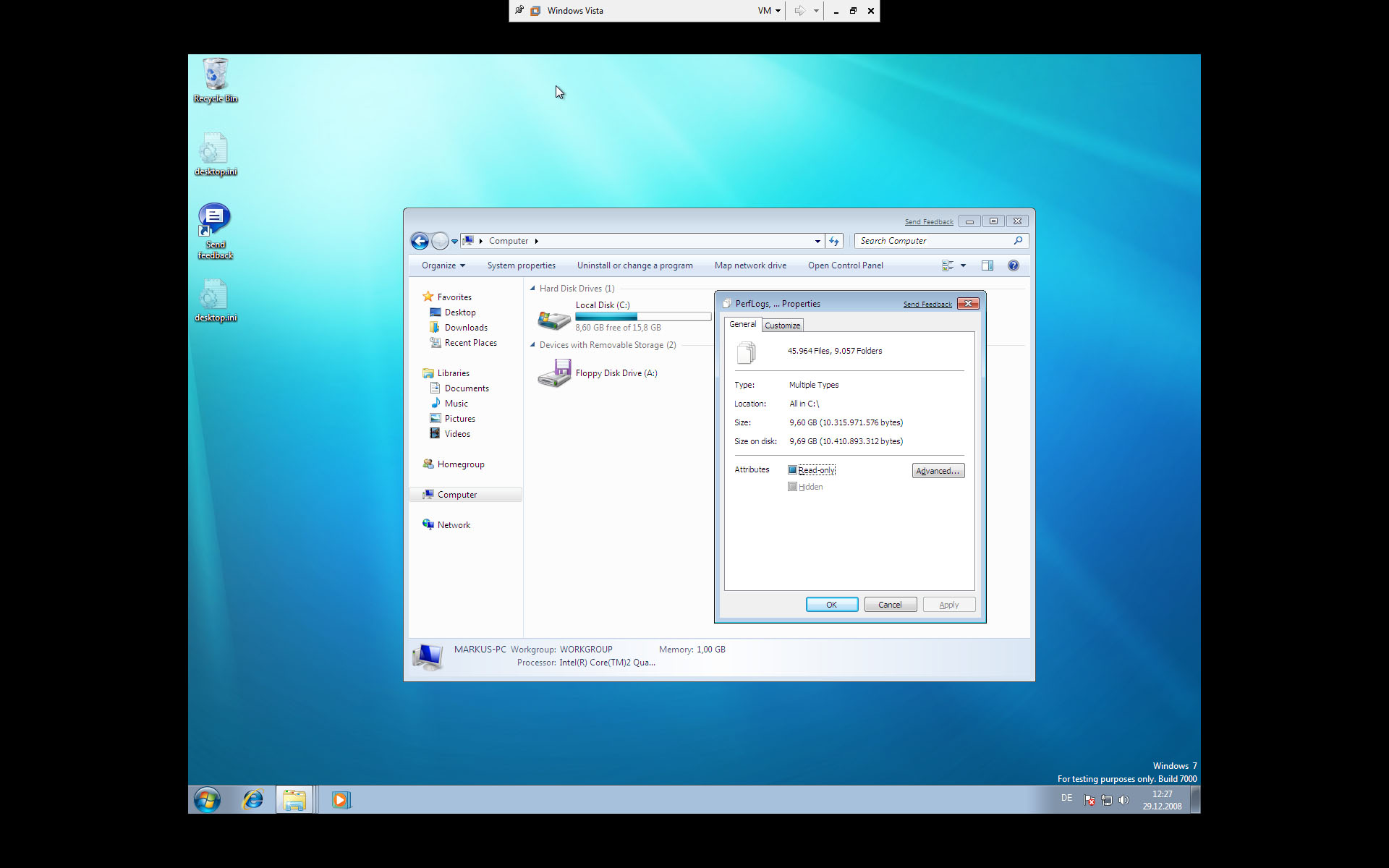This screenshot has width=1389, height=868.
Task: Open the Recycle Bin desktop icon
Action: click(x=215, y=75)
